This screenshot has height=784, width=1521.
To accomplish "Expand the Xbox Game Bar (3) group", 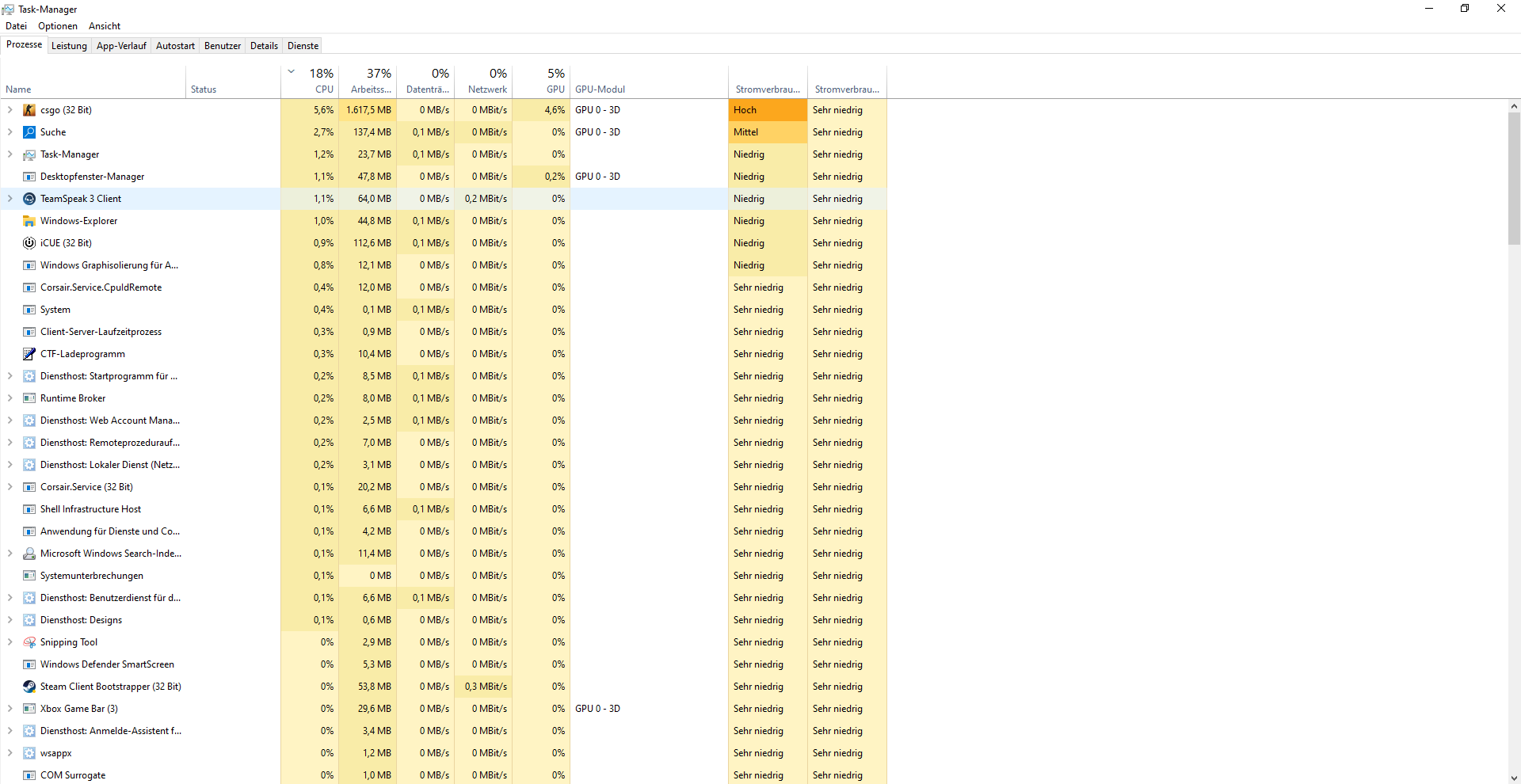I will [10, 709].
